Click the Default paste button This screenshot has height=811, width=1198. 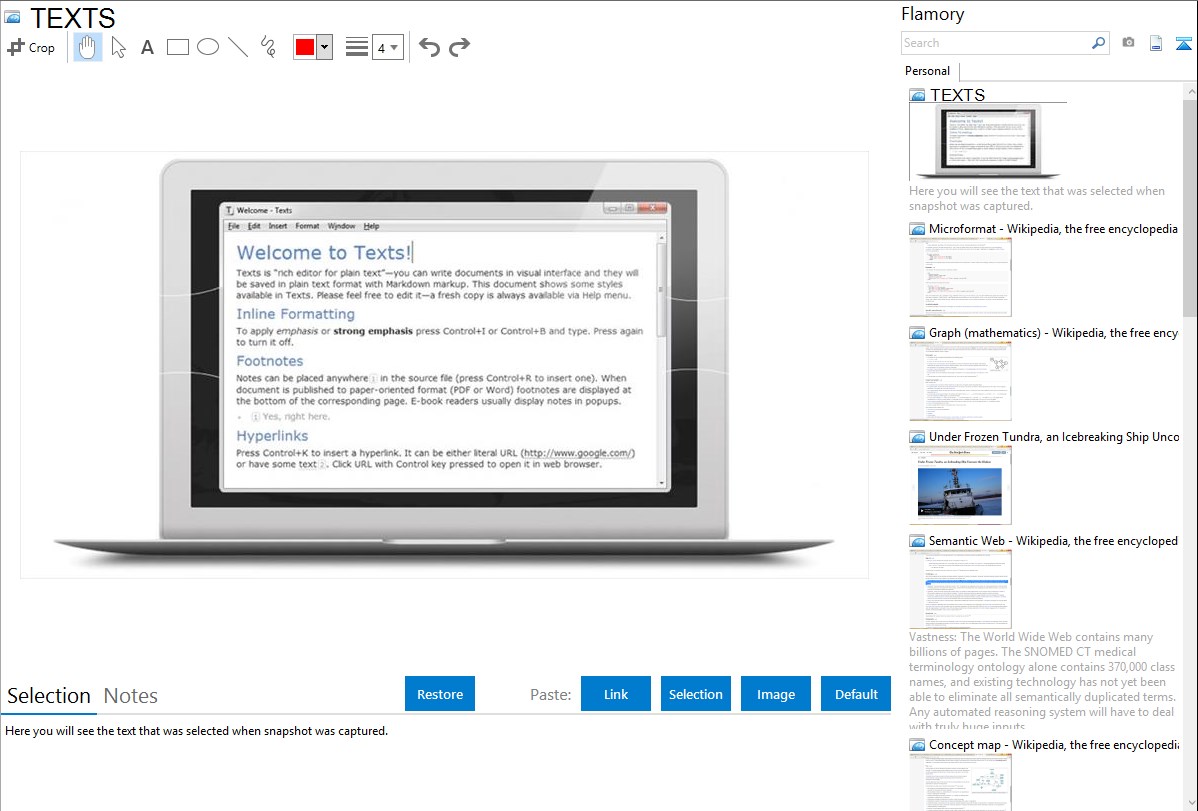tap(856, 694)
